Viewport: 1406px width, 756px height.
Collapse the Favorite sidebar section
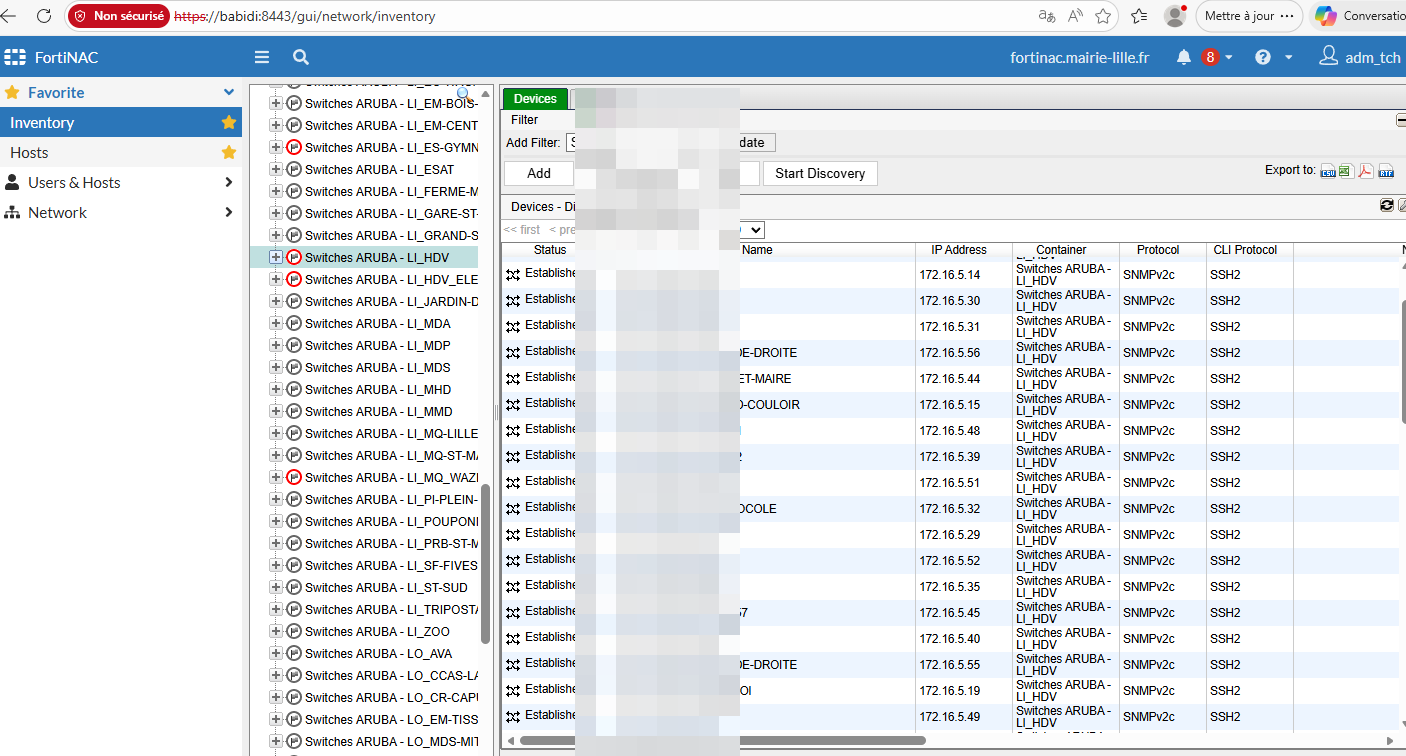pos(229,93)
